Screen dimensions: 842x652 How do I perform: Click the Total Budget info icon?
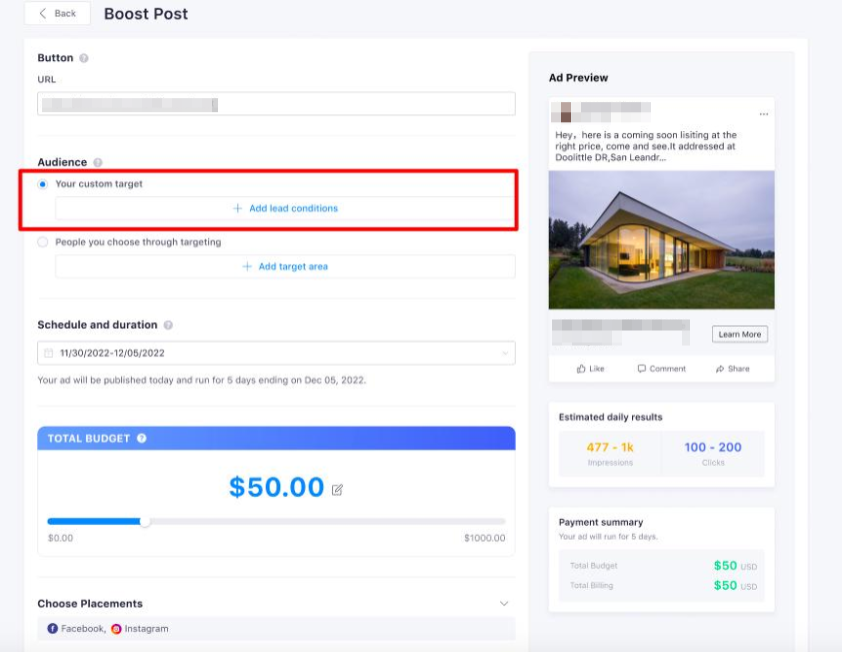coord(142,438)
